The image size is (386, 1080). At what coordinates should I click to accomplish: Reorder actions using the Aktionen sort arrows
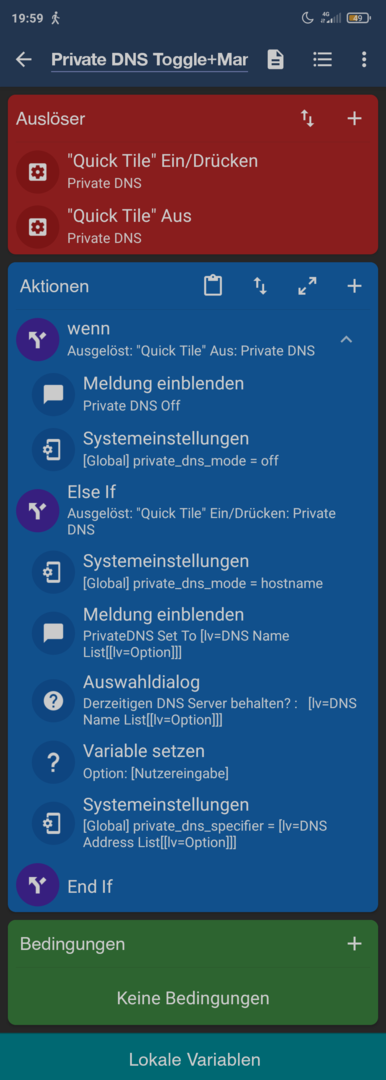coord(260,286)
